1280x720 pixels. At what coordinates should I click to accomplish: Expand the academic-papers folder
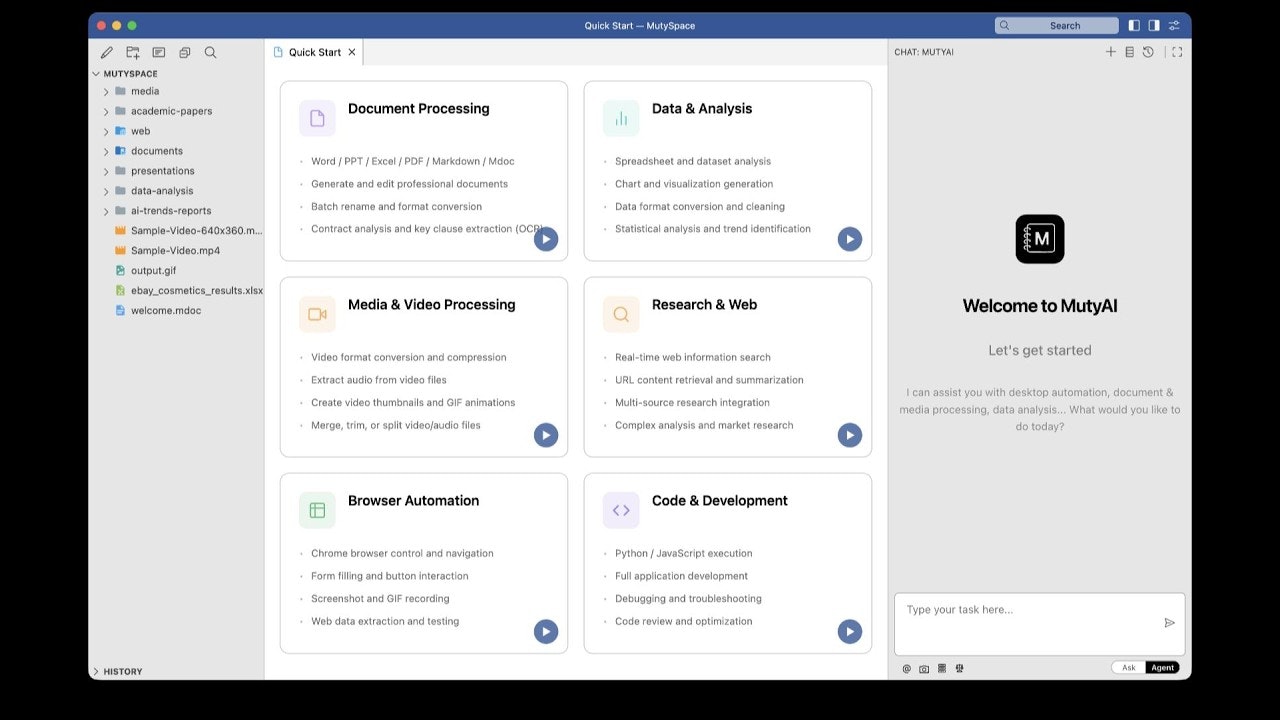pyautogui.click(x=106, y=112)
